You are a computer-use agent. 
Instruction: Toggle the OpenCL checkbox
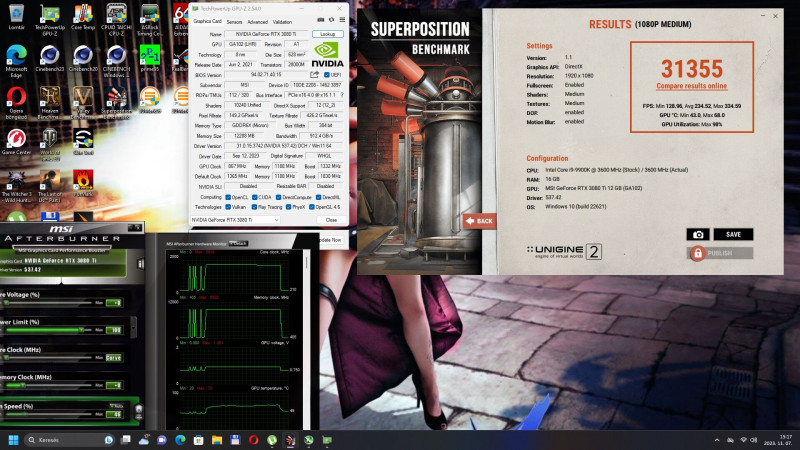point(228,197)
